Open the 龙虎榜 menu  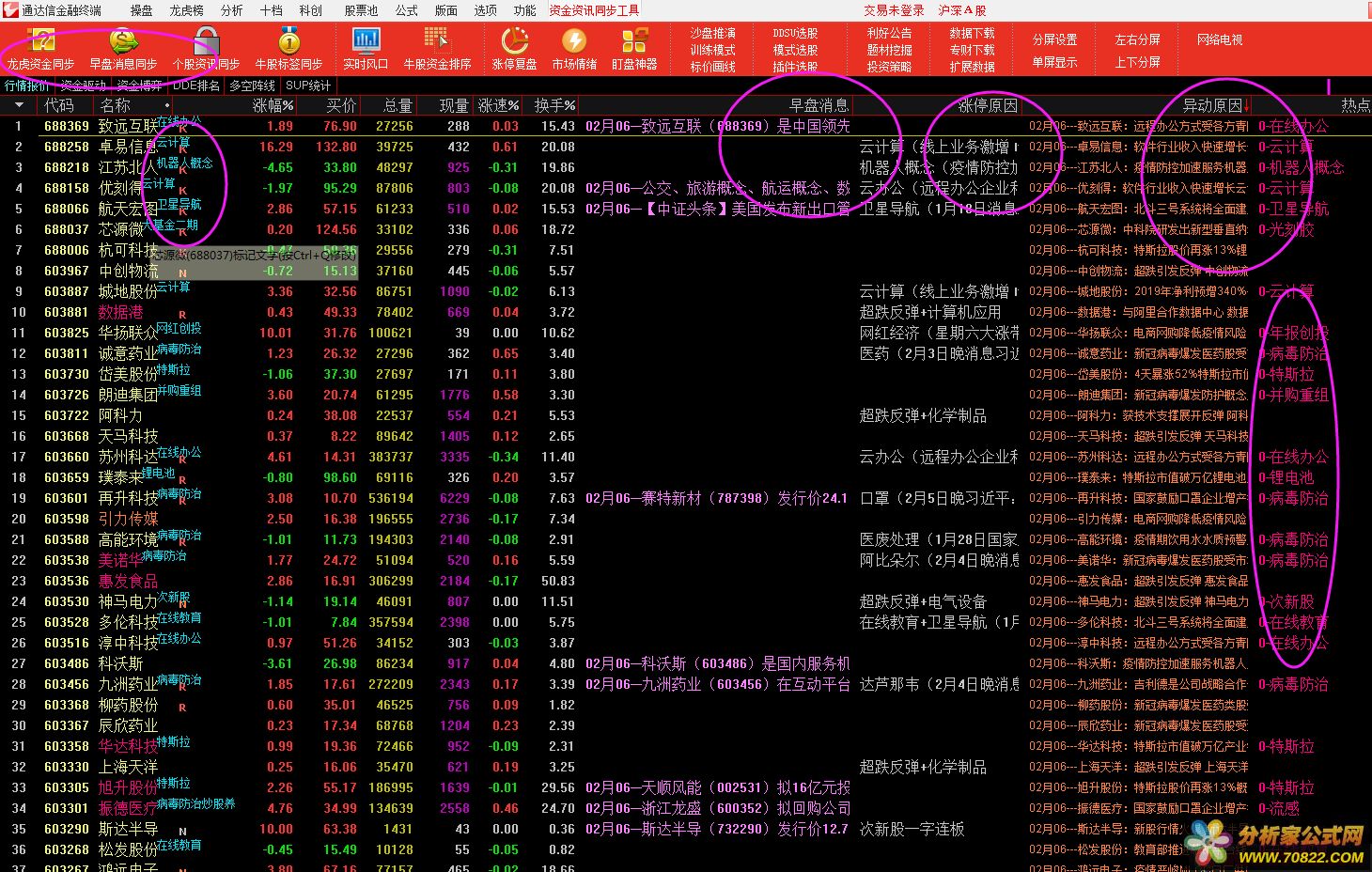point(186,10)
